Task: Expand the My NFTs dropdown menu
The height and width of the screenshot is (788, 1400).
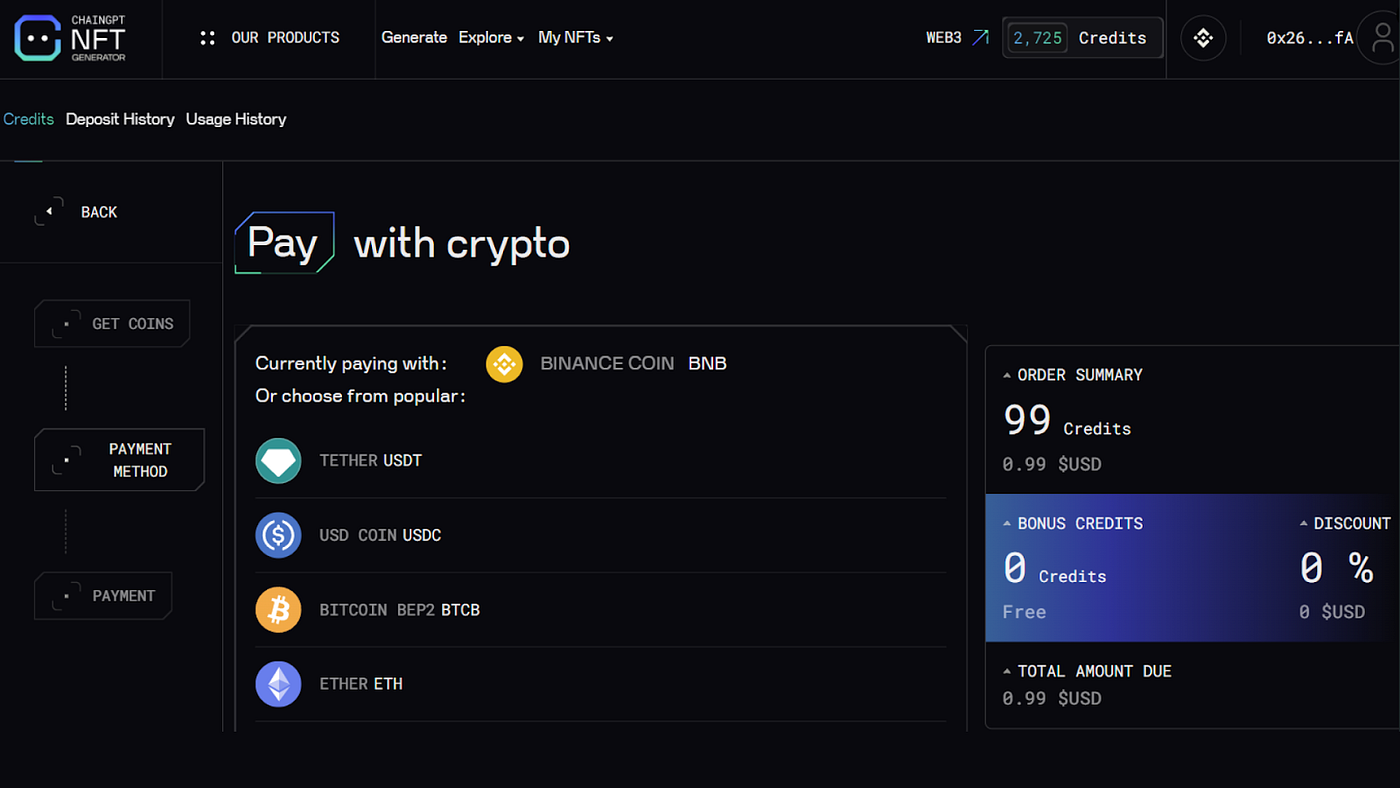Action: [x=576, y=38]
